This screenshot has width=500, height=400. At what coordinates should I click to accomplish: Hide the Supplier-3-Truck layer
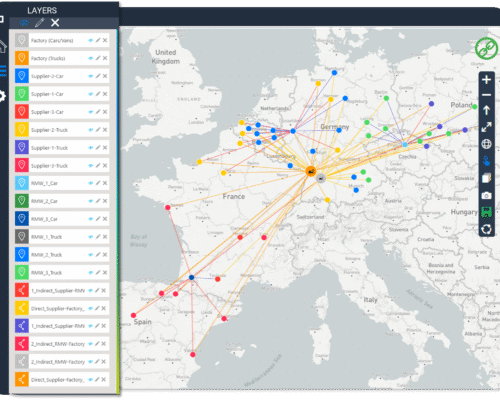(90, 166)
